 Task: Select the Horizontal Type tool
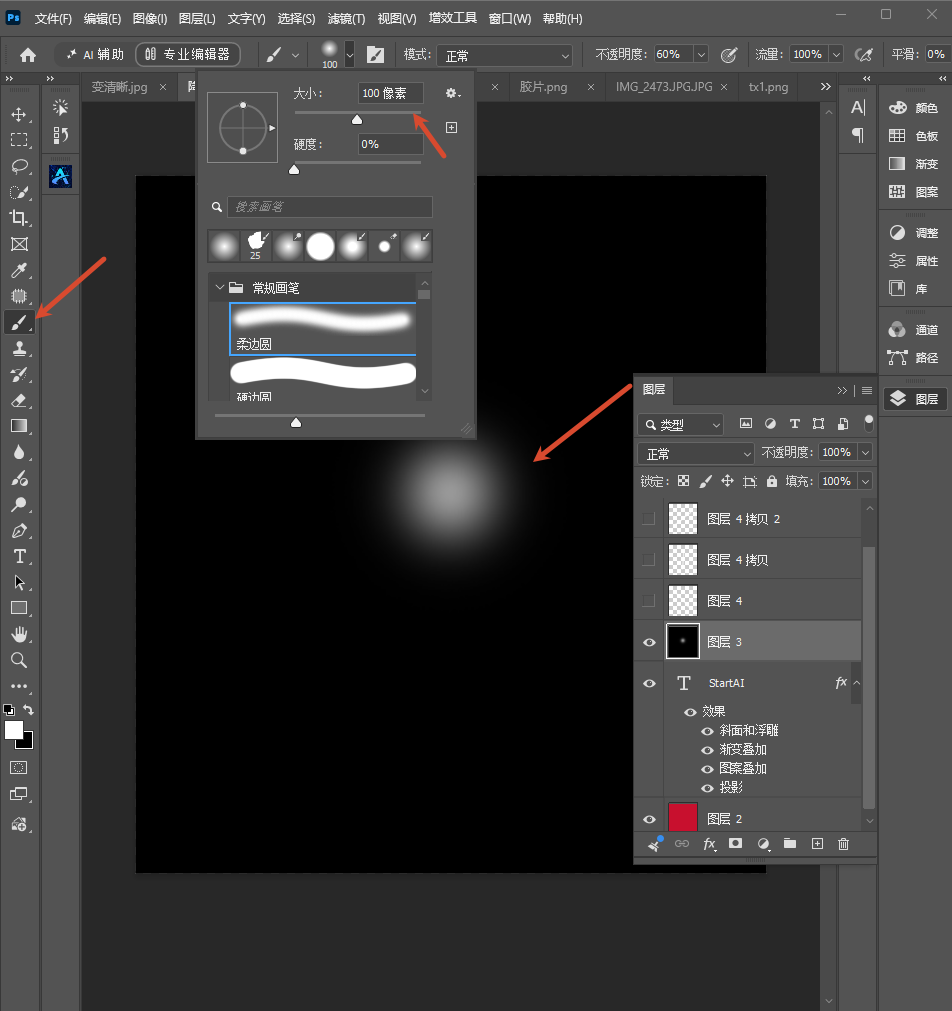pyautogui.click(x=19, y=556)
